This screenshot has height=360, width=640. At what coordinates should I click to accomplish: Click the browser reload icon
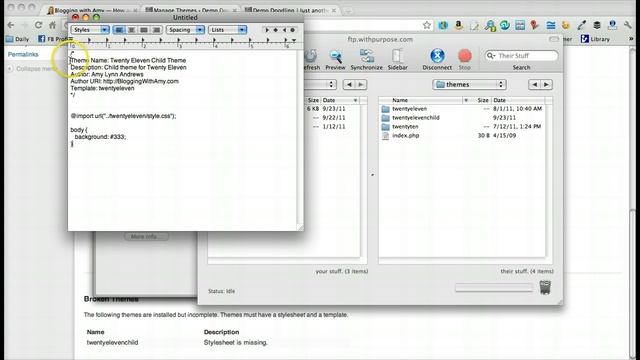pos(38,25)
